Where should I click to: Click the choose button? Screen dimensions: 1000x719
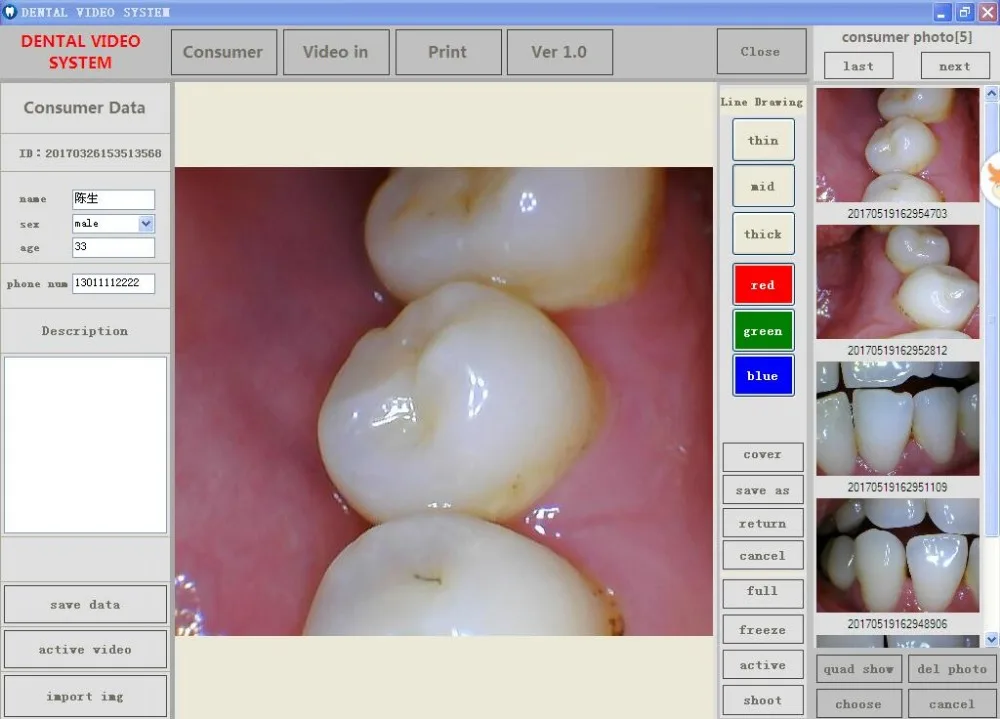tap(859, 703)
